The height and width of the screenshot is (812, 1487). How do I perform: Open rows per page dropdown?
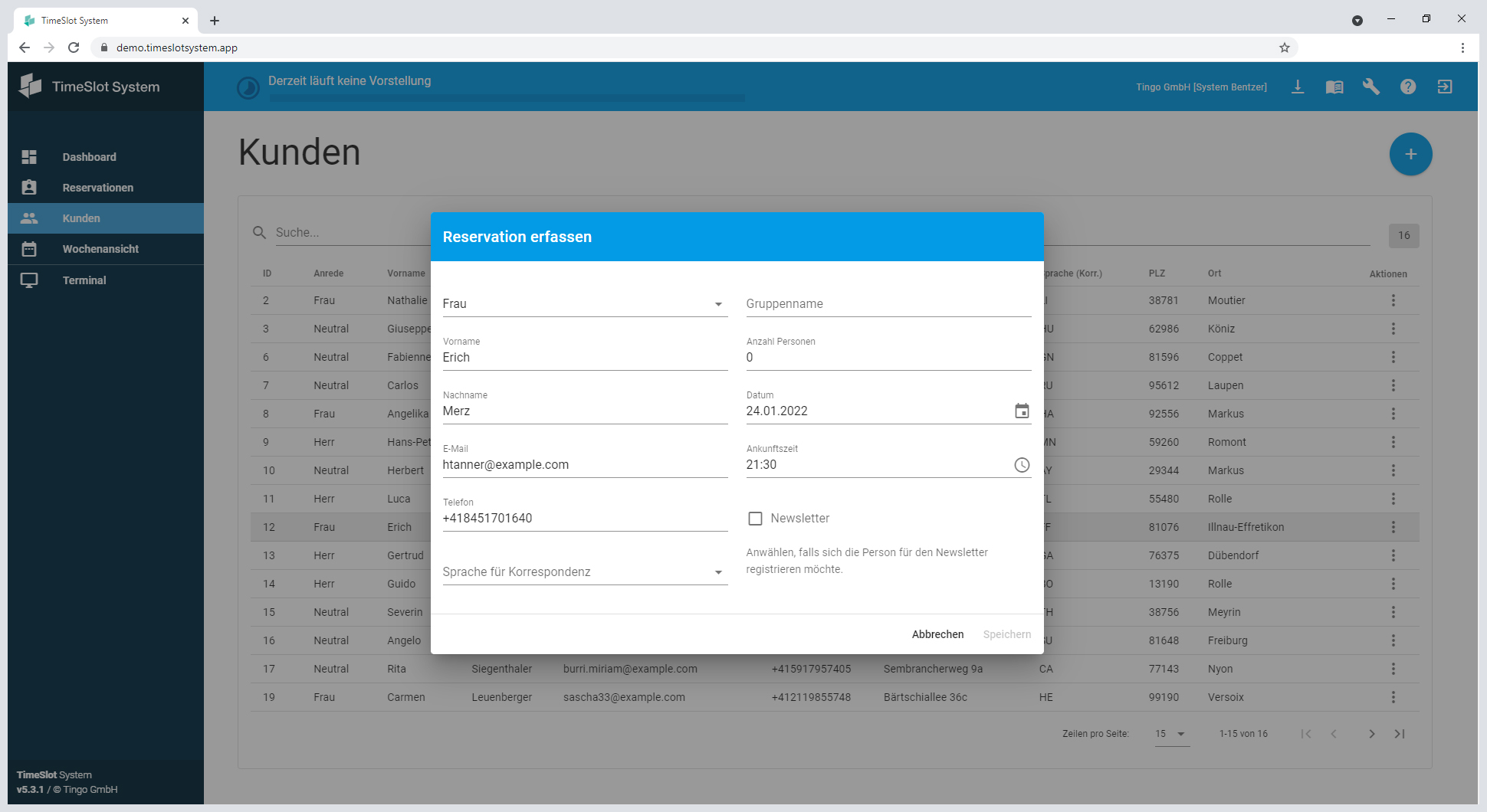(1172, 734)
